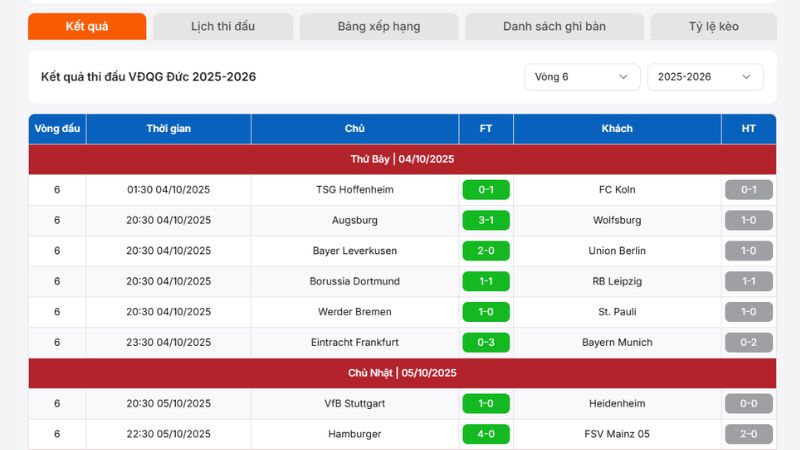Viewport: 800px width, 450px height.
Task: Click the Thời gian column header
Action: pyautogui.click(x=168, y=129)
